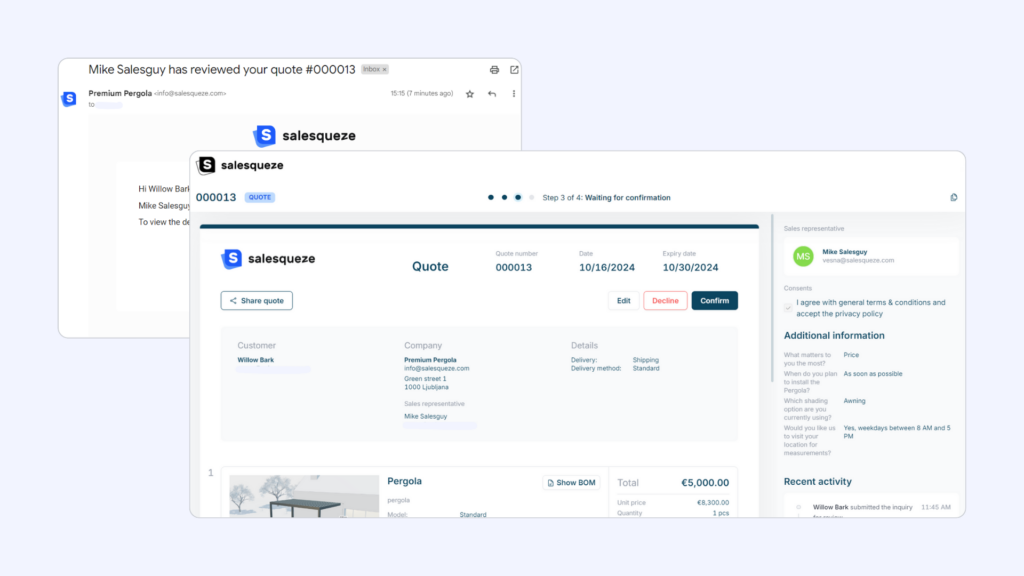Decline the quote
This screenshot has width=1024, height=576.
click(665, 300)
